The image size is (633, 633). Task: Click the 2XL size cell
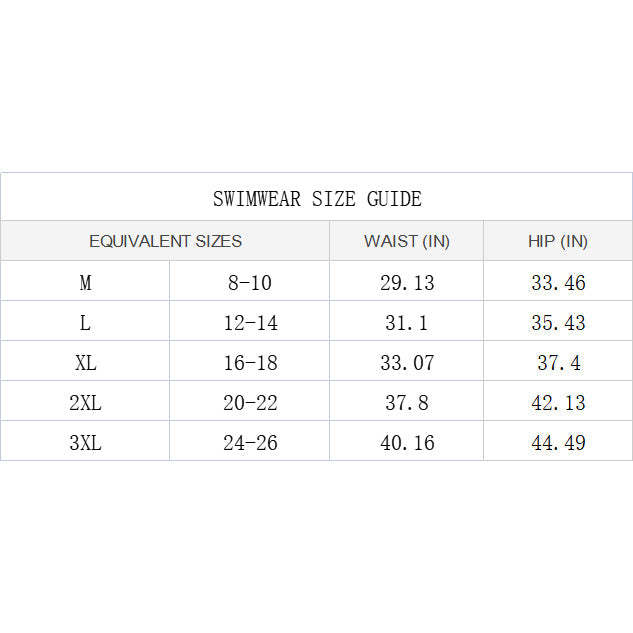coord(86,403)
